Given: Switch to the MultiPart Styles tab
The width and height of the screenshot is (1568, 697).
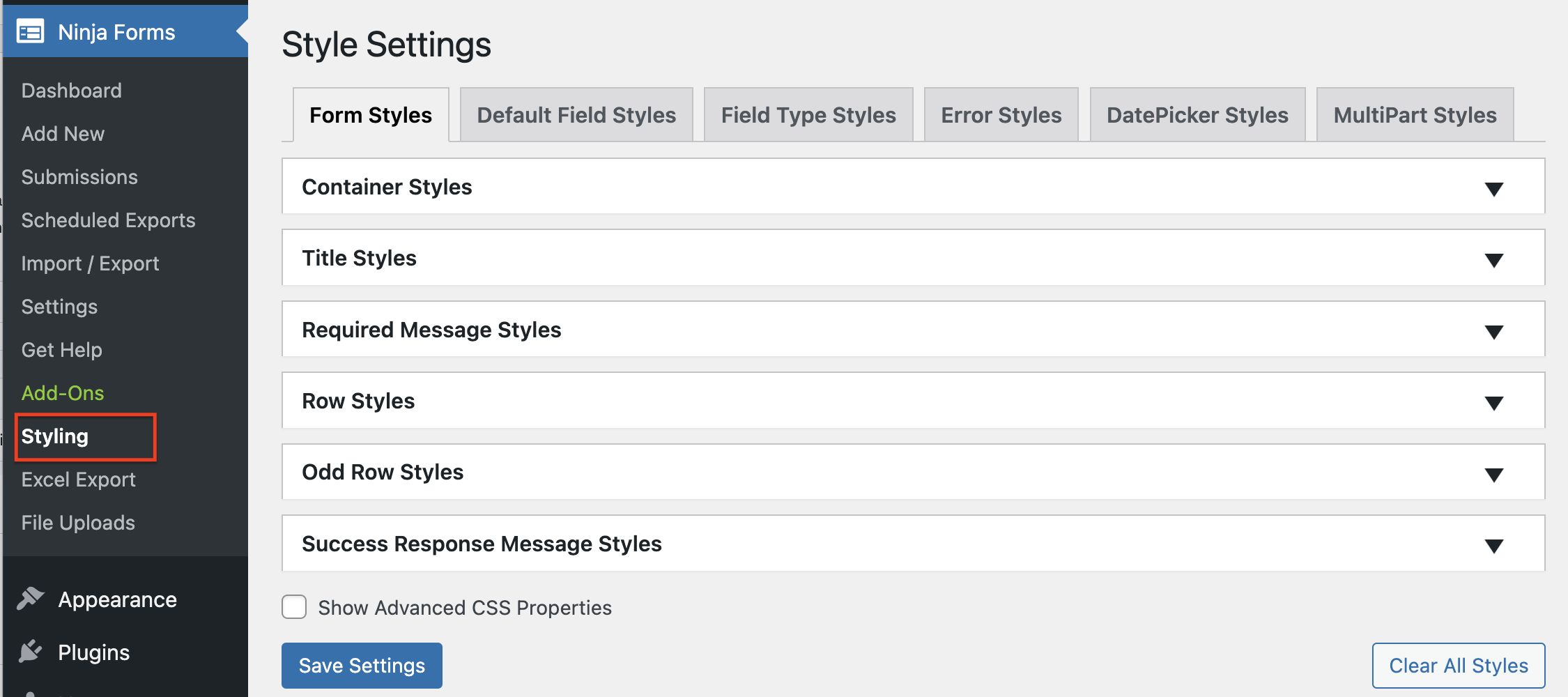Looking at the screenshot, I should [1414, 114].
